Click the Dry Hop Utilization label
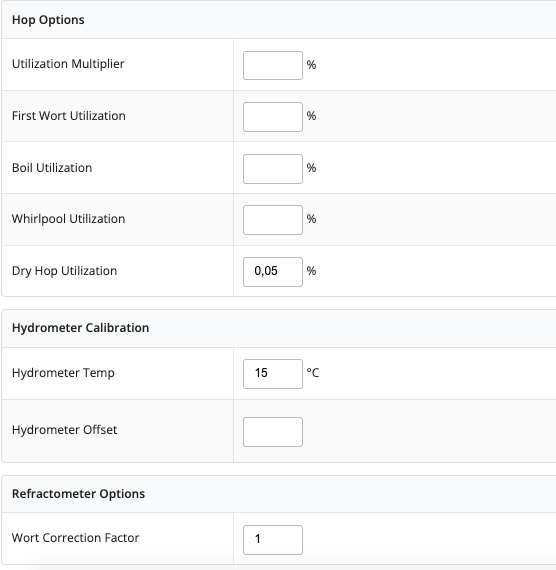Viewport: 556px width, 570px height. (x=64, y=271)
